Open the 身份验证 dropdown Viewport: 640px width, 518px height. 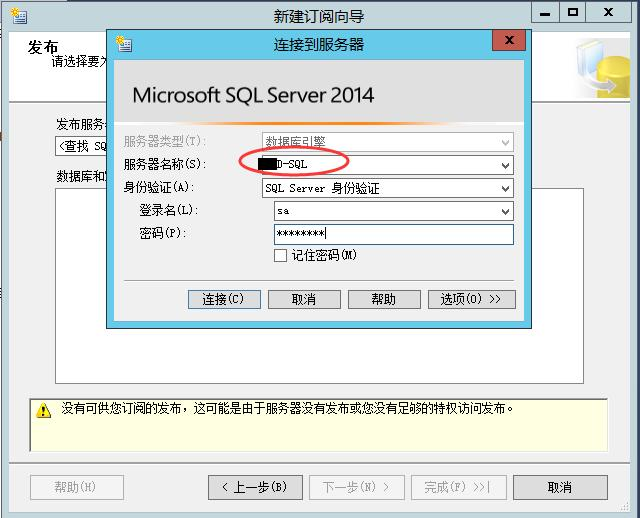pos(505,188)
